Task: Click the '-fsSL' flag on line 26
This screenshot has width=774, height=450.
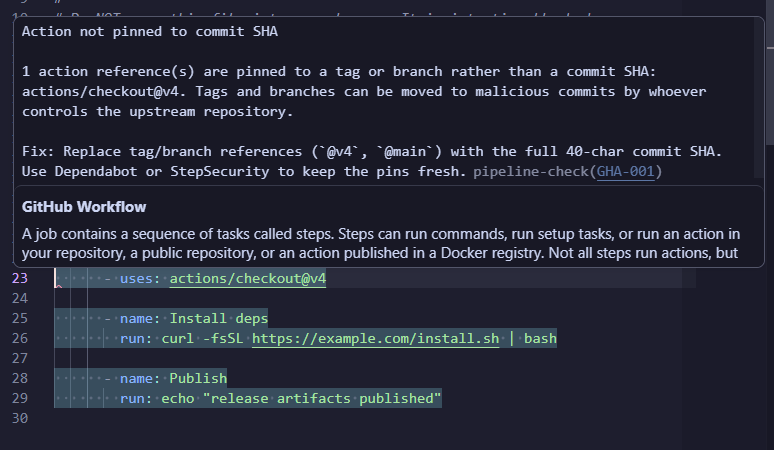Action: [x=223, y=338]
